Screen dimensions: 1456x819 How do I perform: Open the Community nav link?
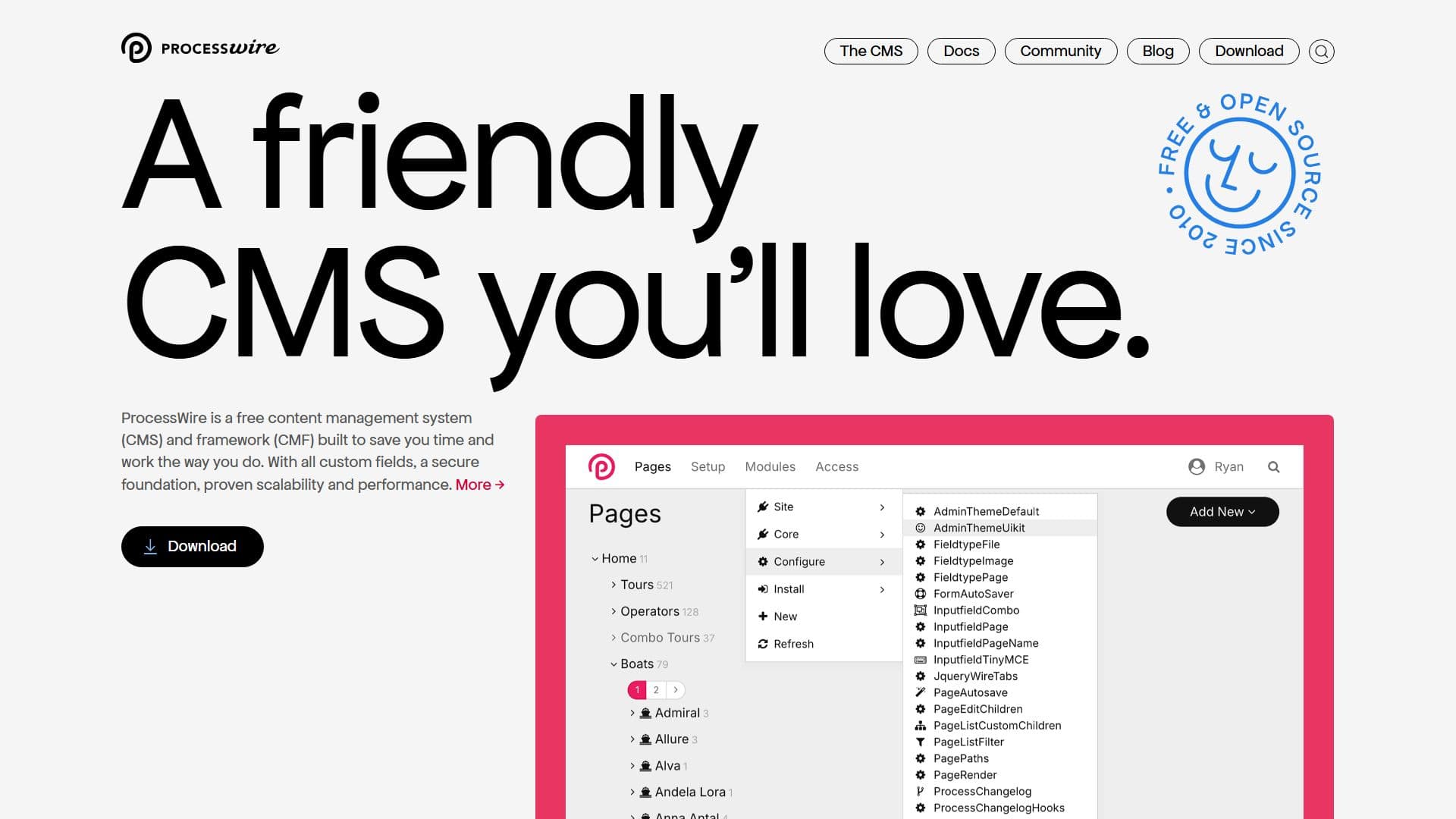[1060, 51]
